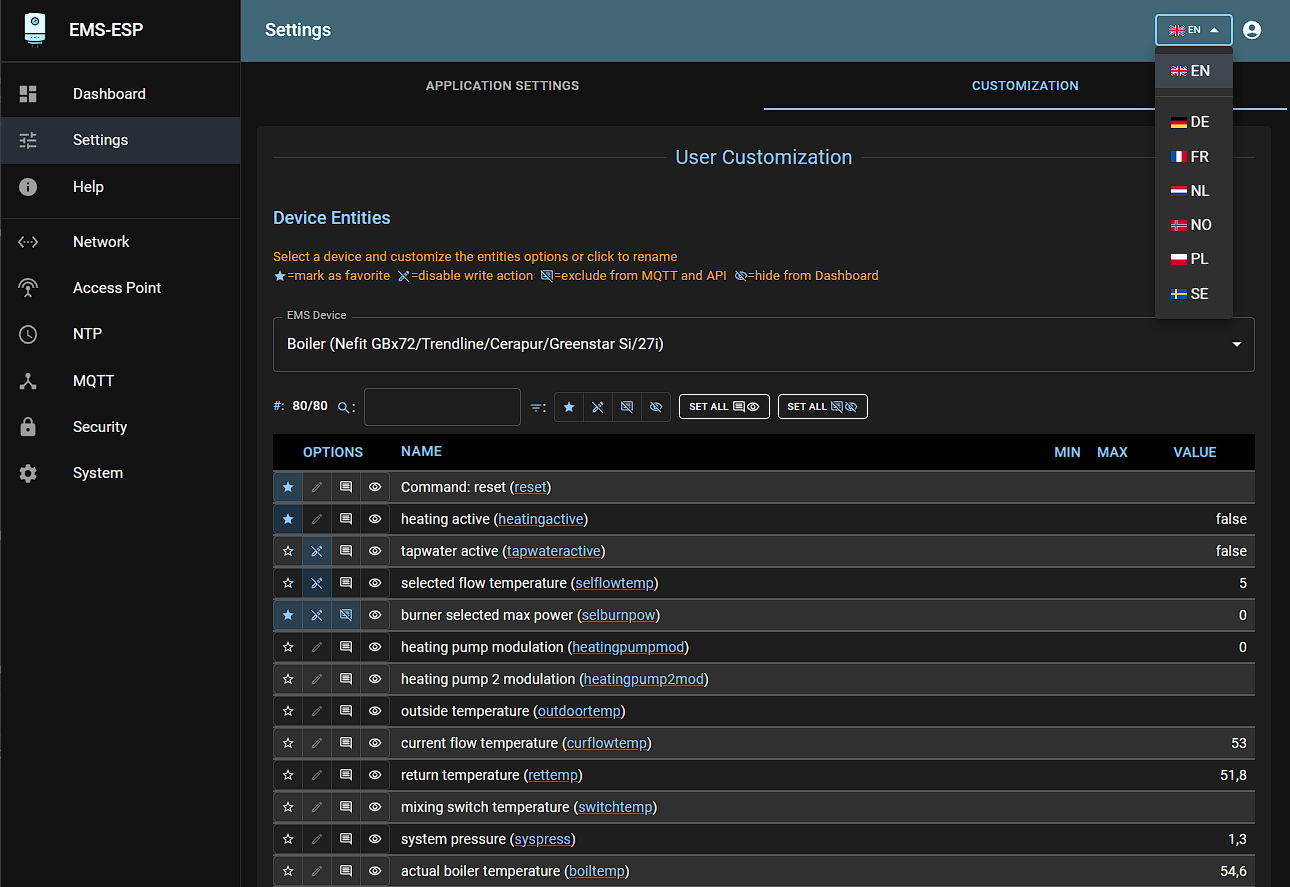This screenshot has height=887, width=1290.
Task: Mark tapwater active as favorite
Action: coord(288,550)
